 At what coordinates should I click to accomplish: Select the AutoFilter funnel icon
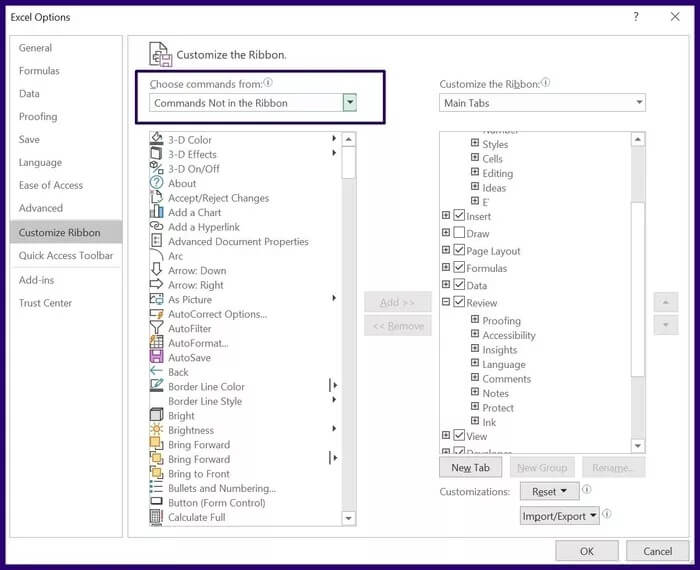tap(156, 328)
